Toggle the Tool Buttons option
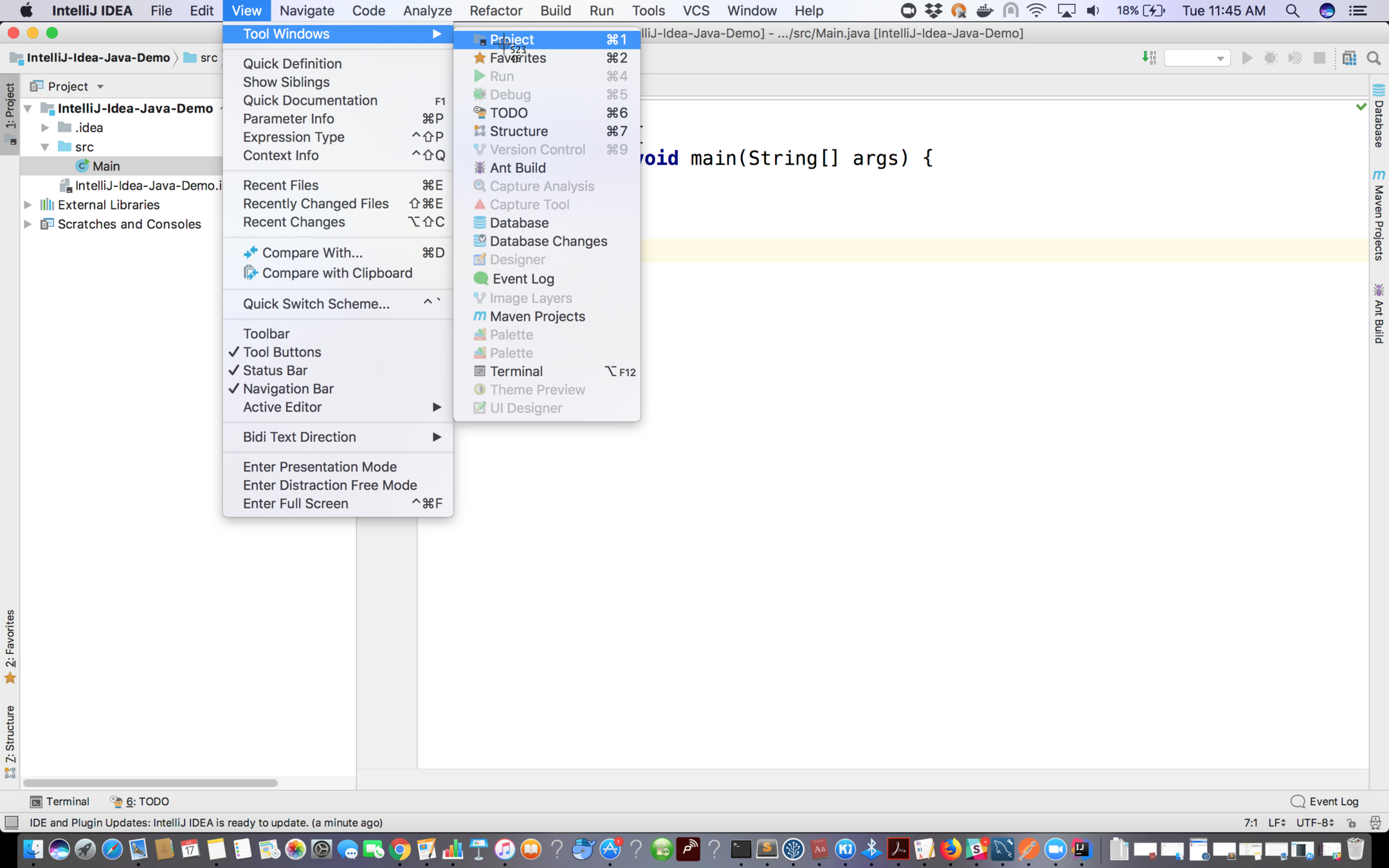Screen dimensions: 1389x868 point(338,352)
